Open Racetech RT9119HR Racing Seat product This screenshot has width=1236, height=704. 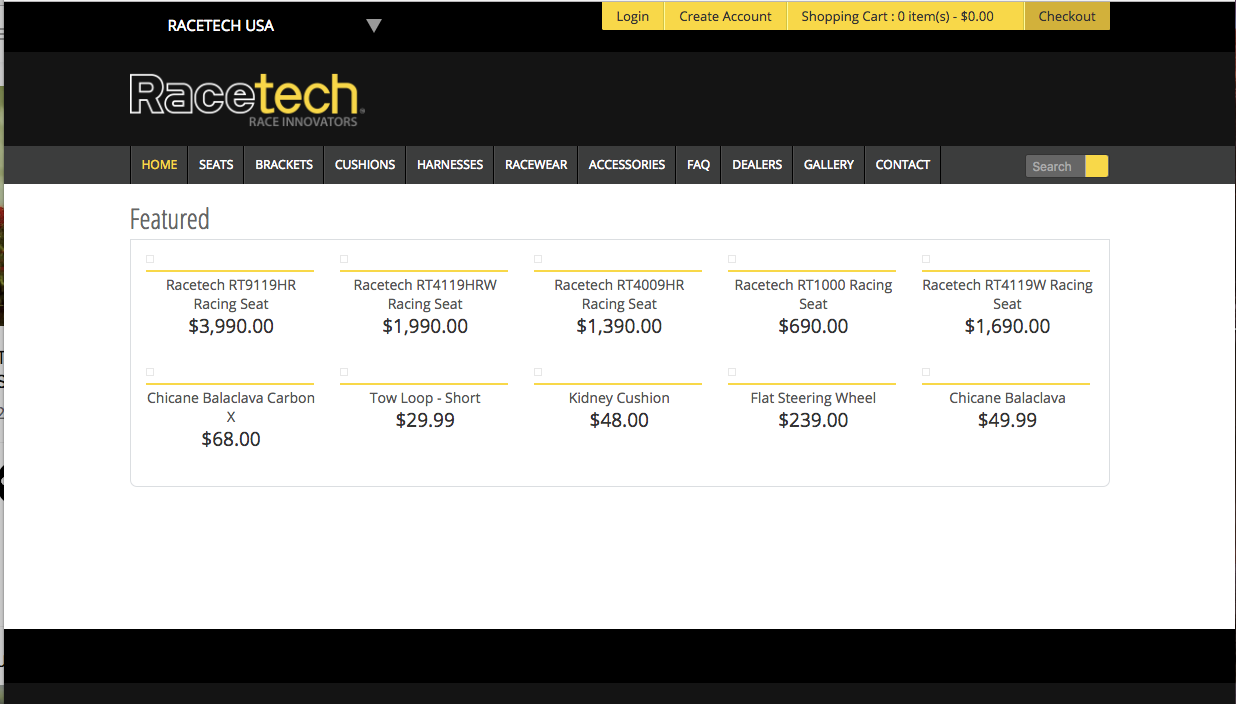[231, 294]
